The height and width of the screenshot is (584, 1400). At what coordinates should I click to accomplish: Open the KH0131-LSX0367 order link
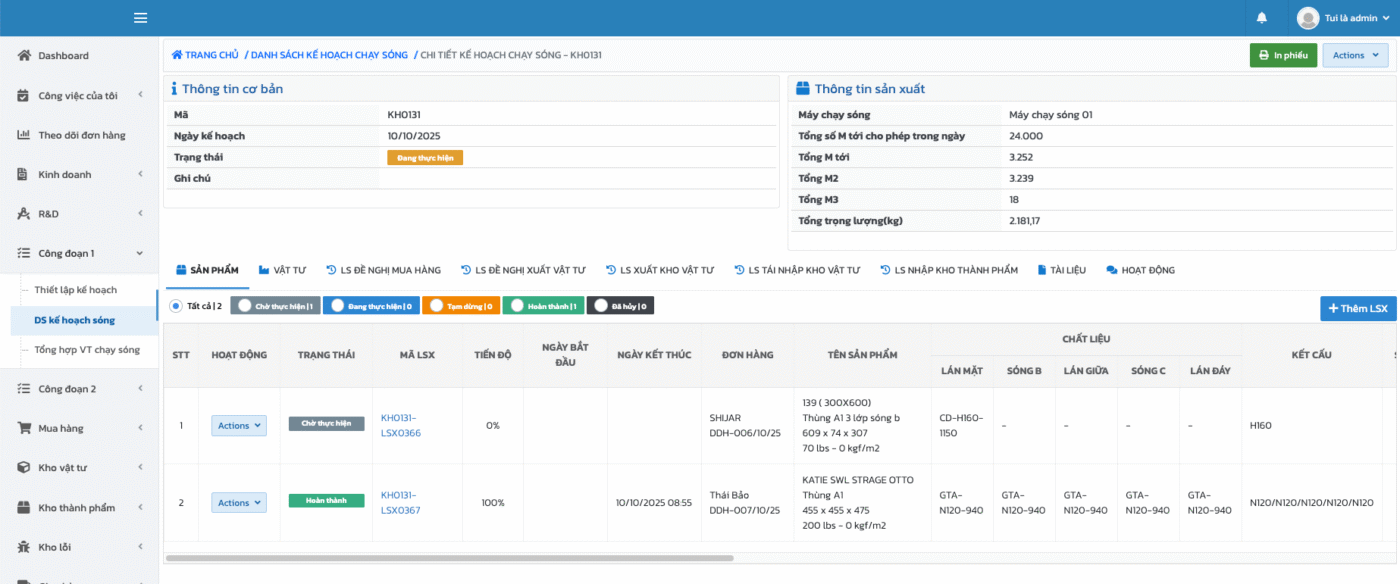pos(400,503)
